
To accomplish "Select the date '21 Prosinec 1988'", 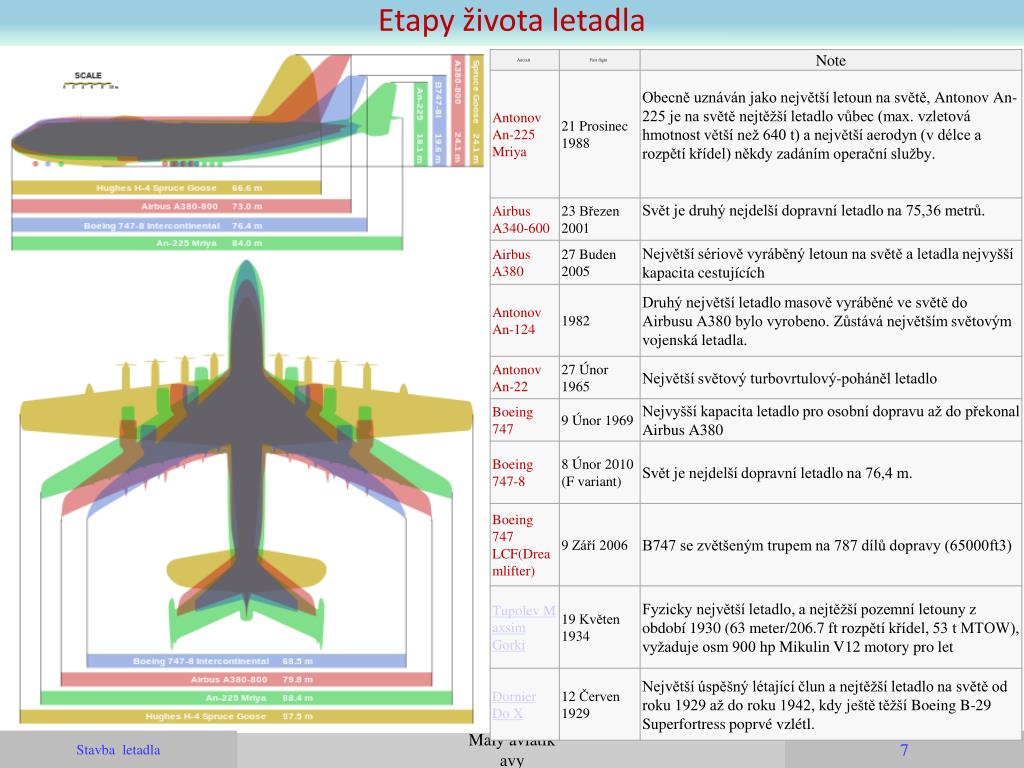I will pyautogui.click(x=594, y=135).
